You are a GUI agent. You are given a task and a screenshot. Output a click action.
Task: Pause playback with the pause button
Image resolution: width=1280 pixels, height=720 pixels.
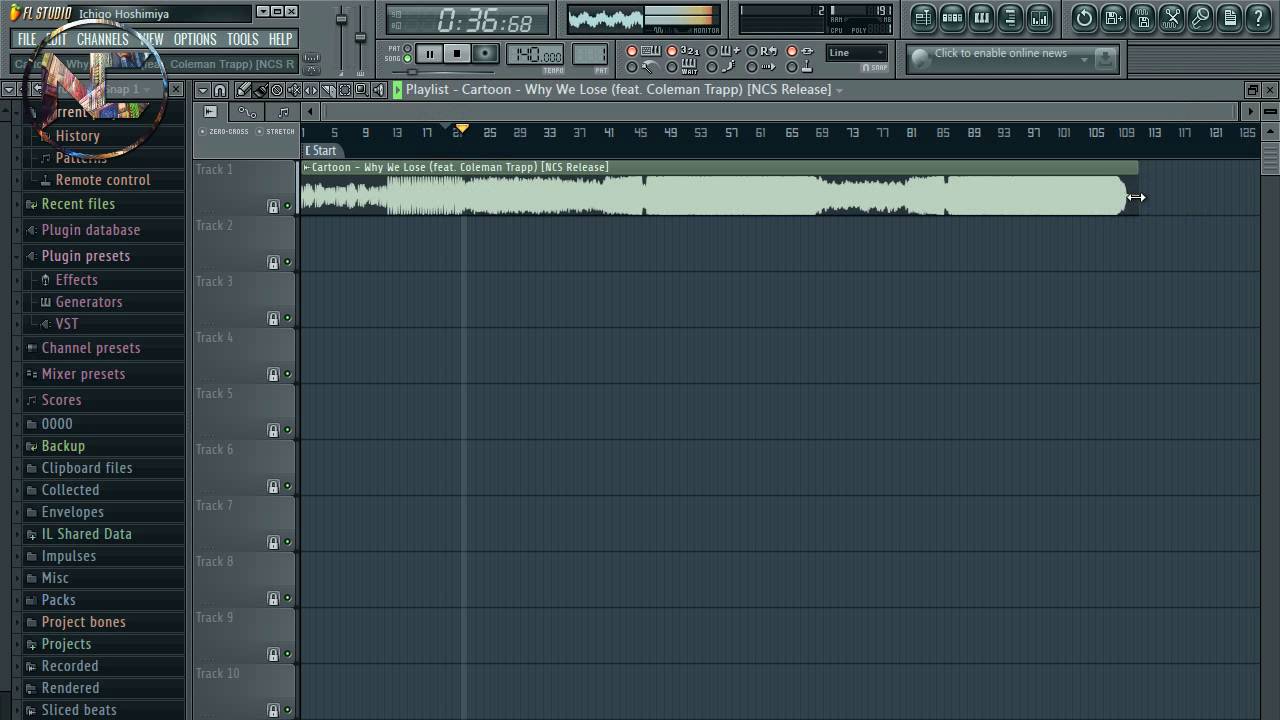430,54
